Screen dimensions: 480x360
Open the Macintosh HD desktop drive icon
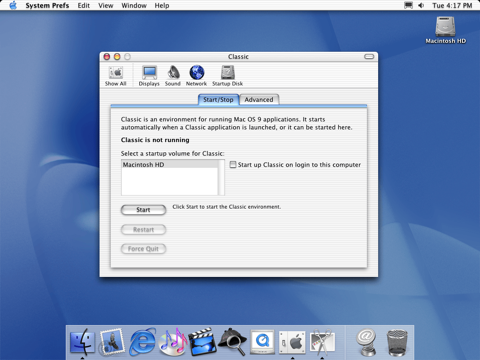(x=445, y=30)
